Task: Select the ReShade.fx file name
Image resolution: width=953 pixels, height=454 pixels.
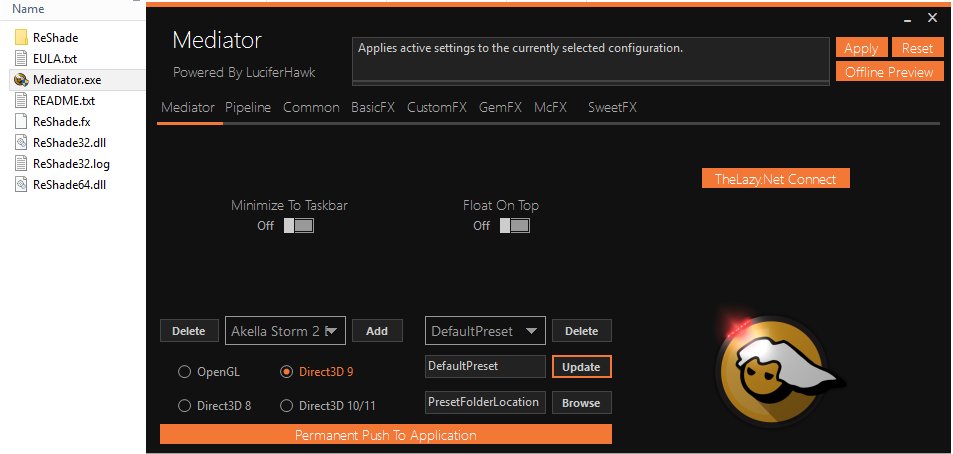Action: (61, 122)
